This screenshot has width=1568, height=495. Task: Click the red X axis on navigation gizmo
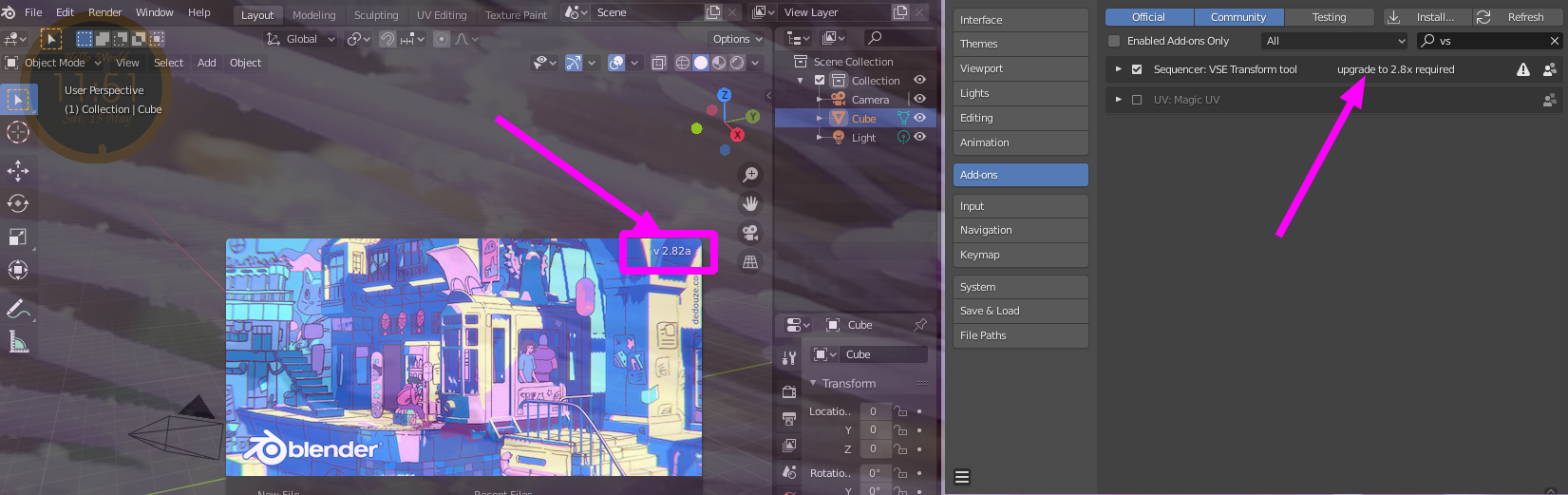737,135
